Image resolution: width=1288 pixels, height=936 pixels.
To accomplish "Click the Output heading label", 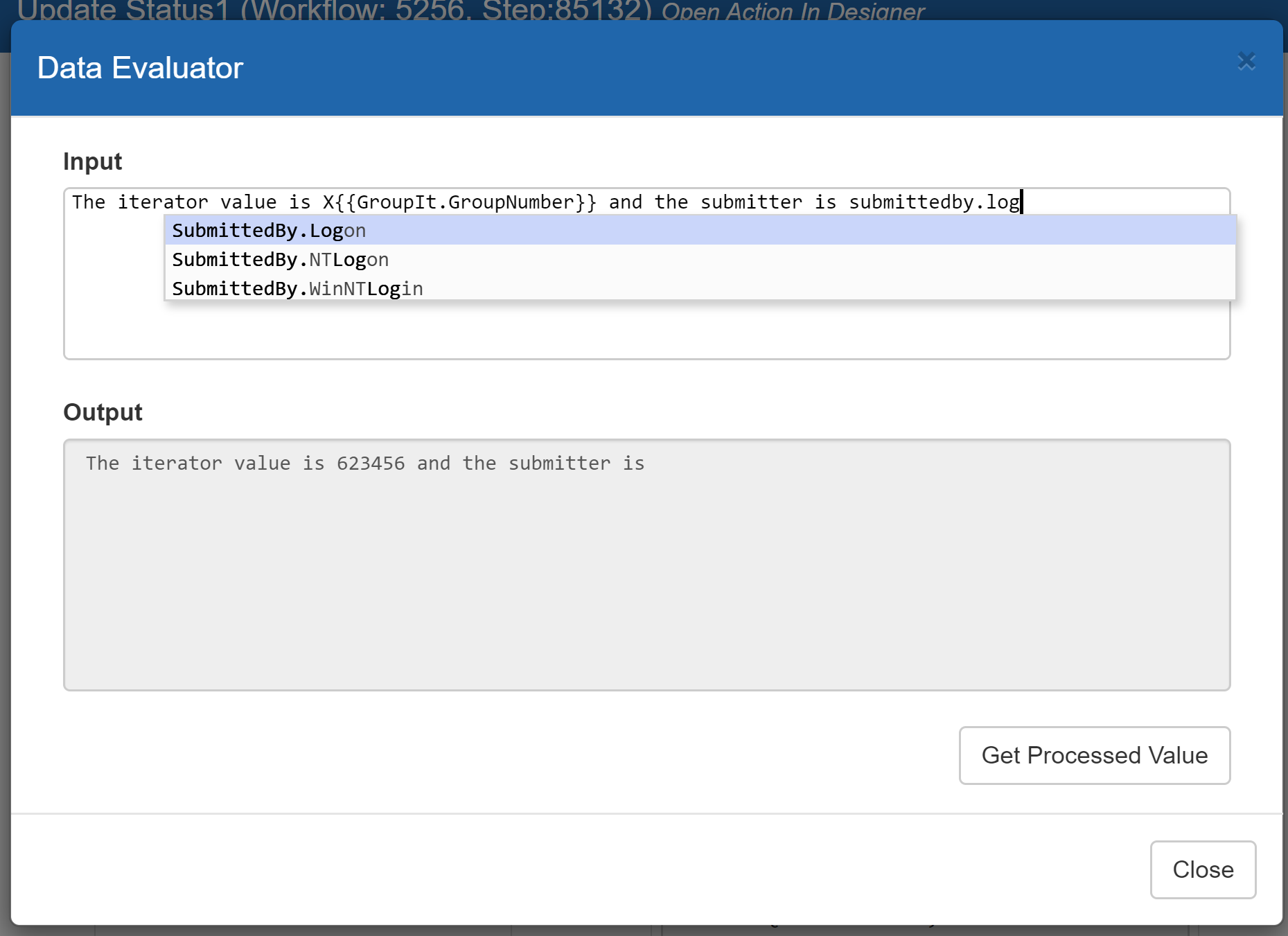I will (103, 412).
